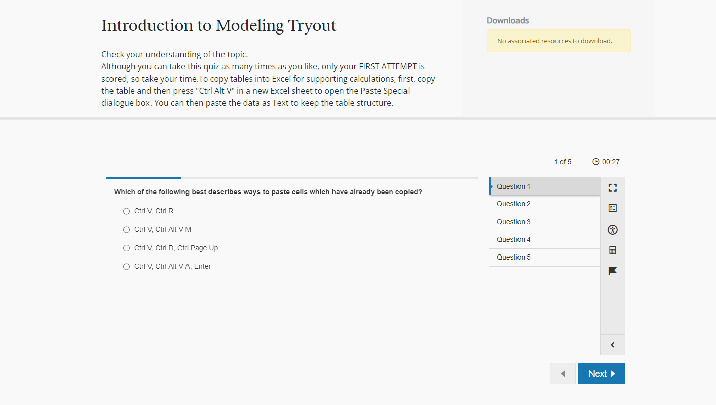716x405 pixels.
Task: Open the accessibility options icon
Action: (x=612, y=229)
